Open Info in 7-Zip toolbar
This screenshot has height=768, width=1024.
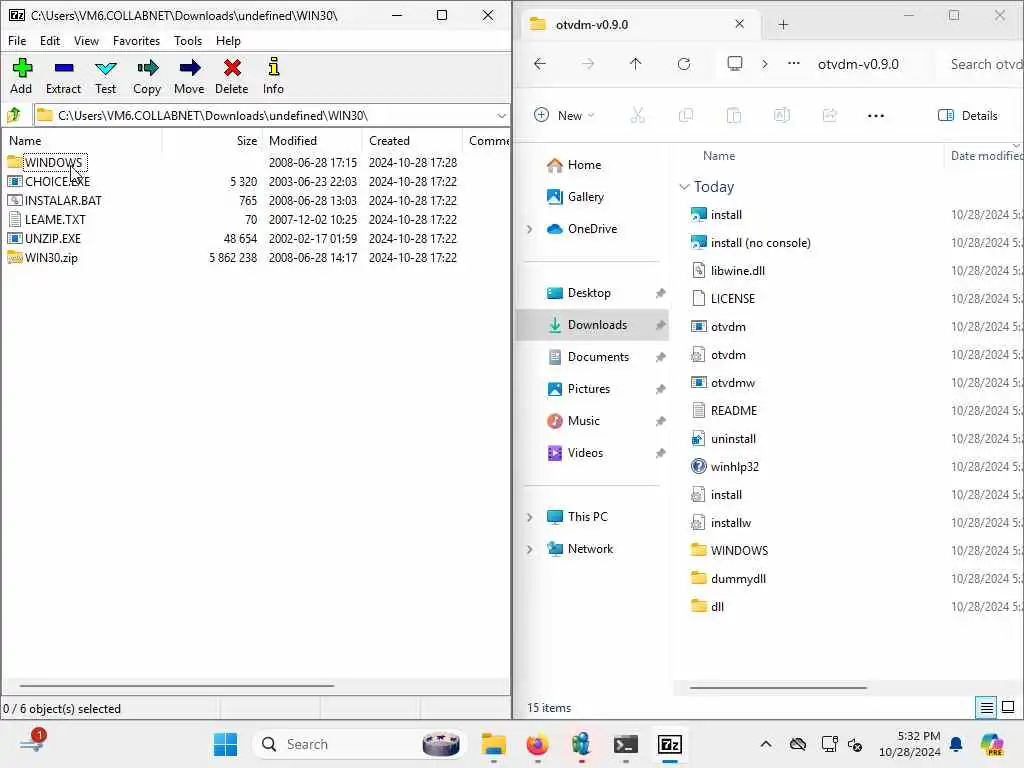[273, 76]
